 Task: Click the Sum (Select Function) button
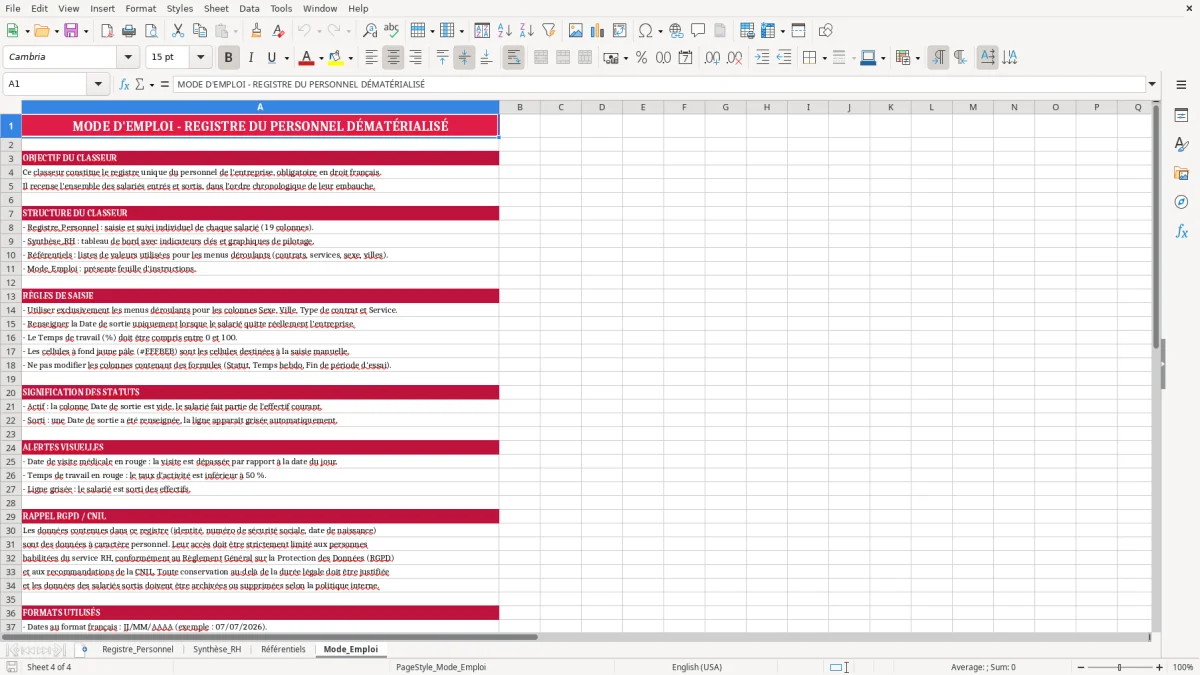(140, 84)
